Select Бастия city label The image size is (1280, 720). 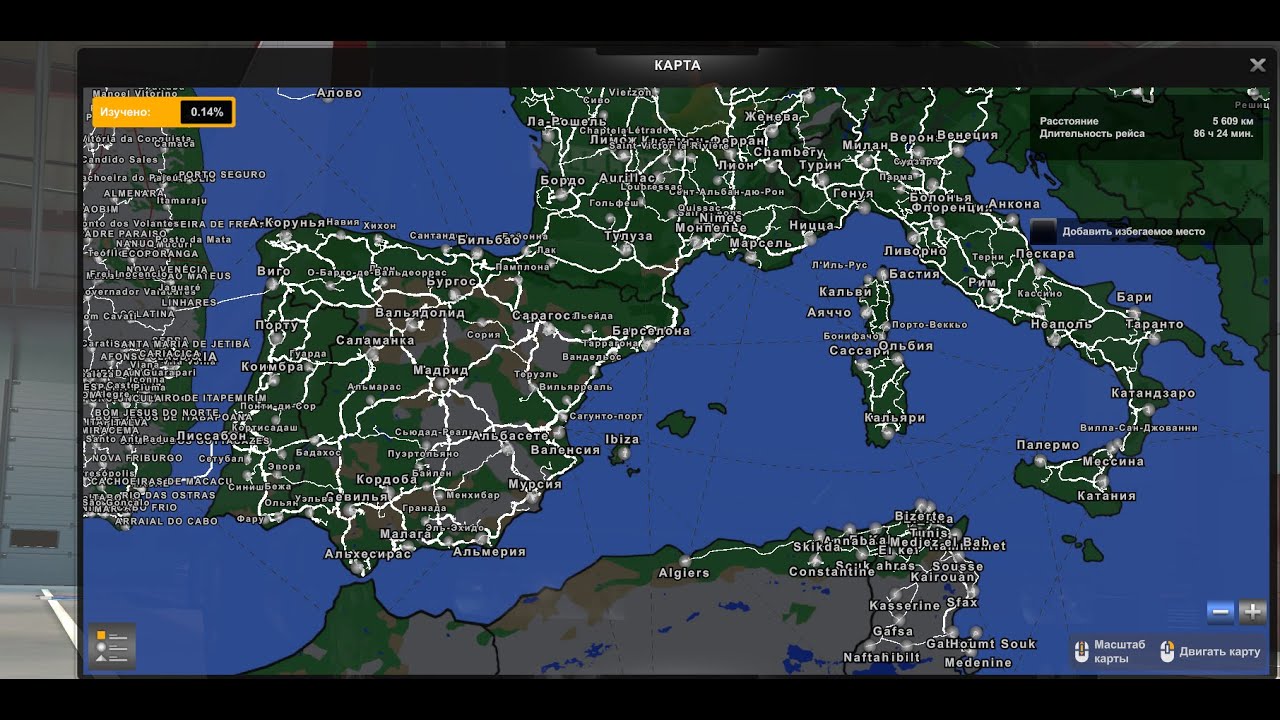pyautogui.click(x=914, y=274)
